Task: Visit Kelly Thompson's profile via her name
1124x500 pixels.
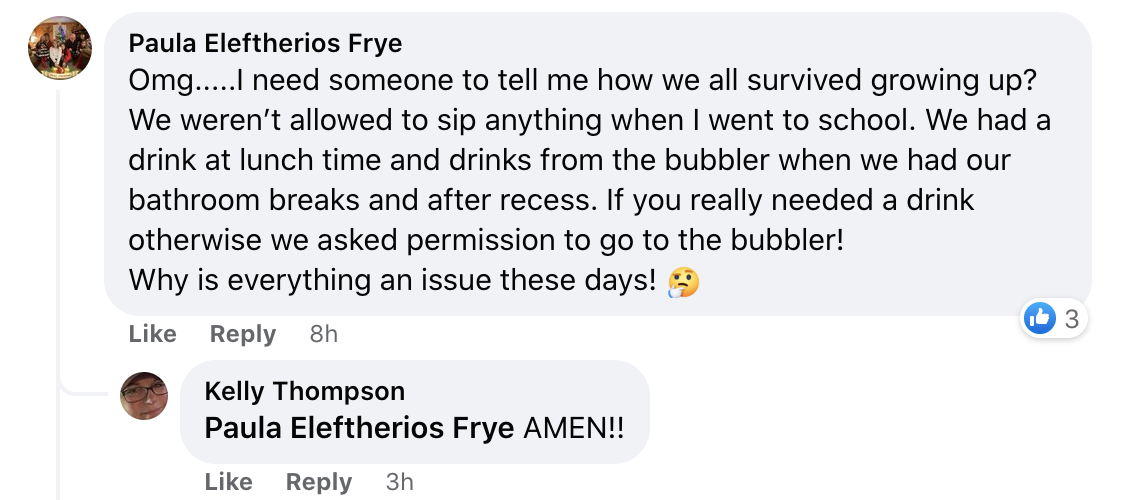Action: pos(304,391)
